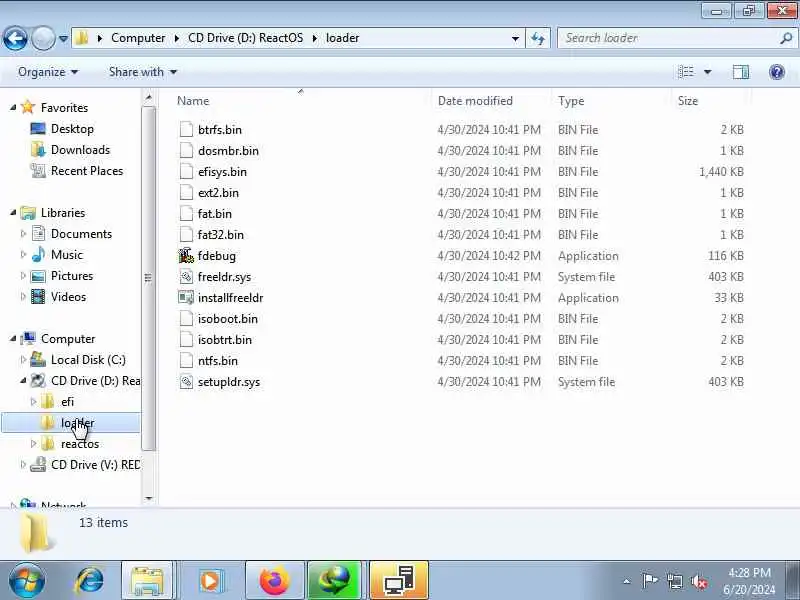Image resolution: width=800 pixels, height=600 pixels.
Task: Open the reactos folder in tree
Action: (x=80, y=444)
